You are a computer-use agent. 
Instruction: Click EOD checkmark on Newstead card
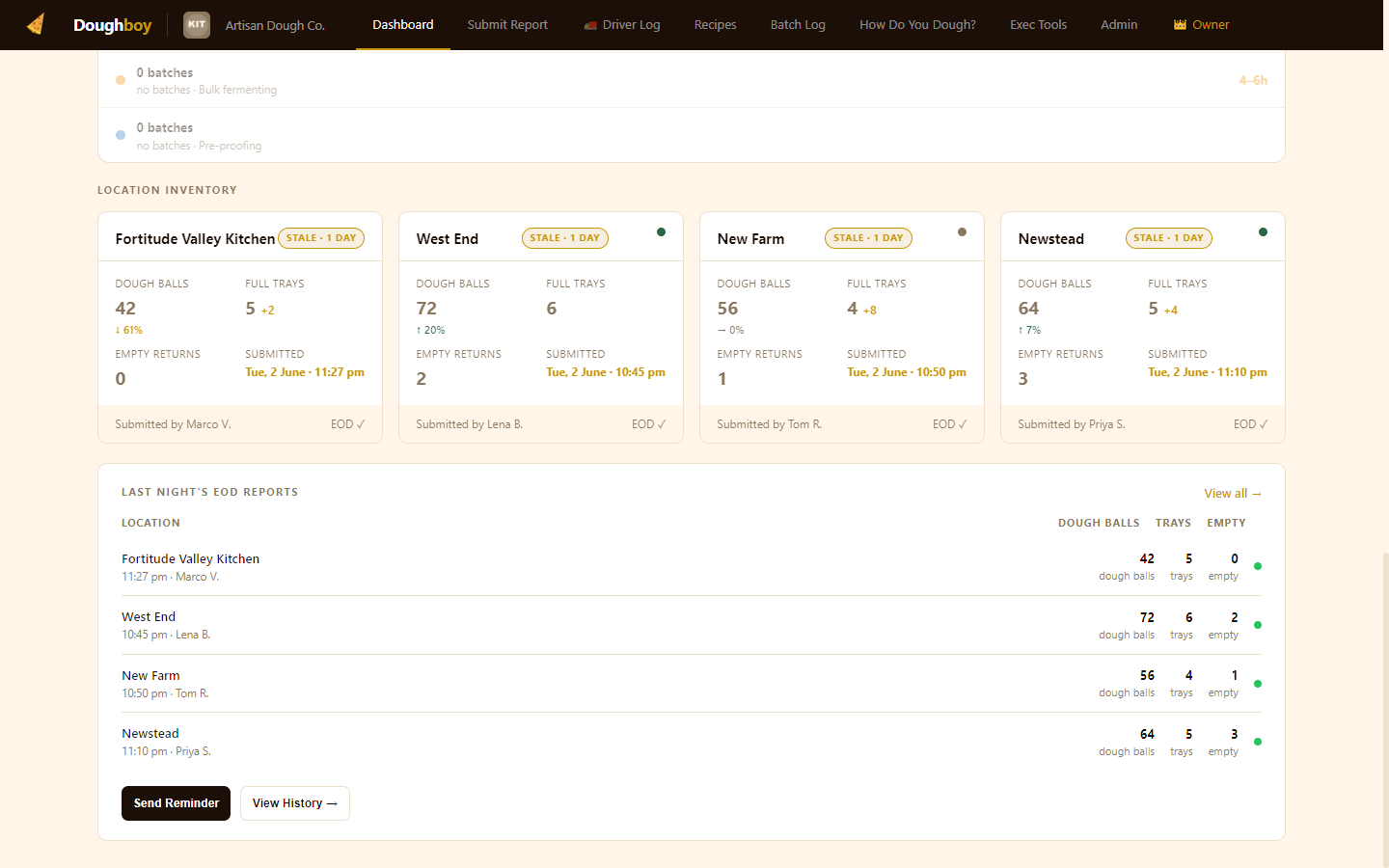click(1250, 424)
